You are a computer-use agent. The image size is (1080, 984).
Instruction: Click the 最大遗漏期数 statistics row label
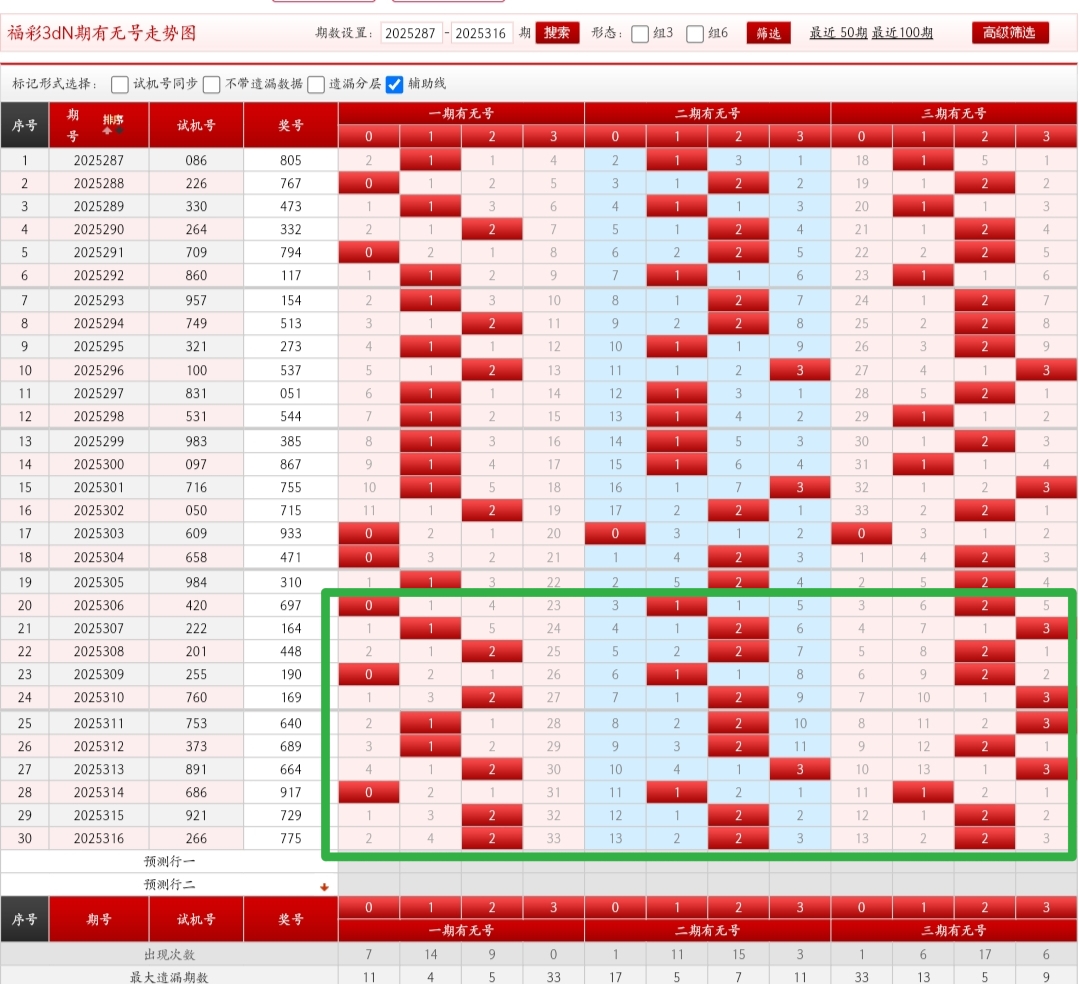click(x=169, y=977)
